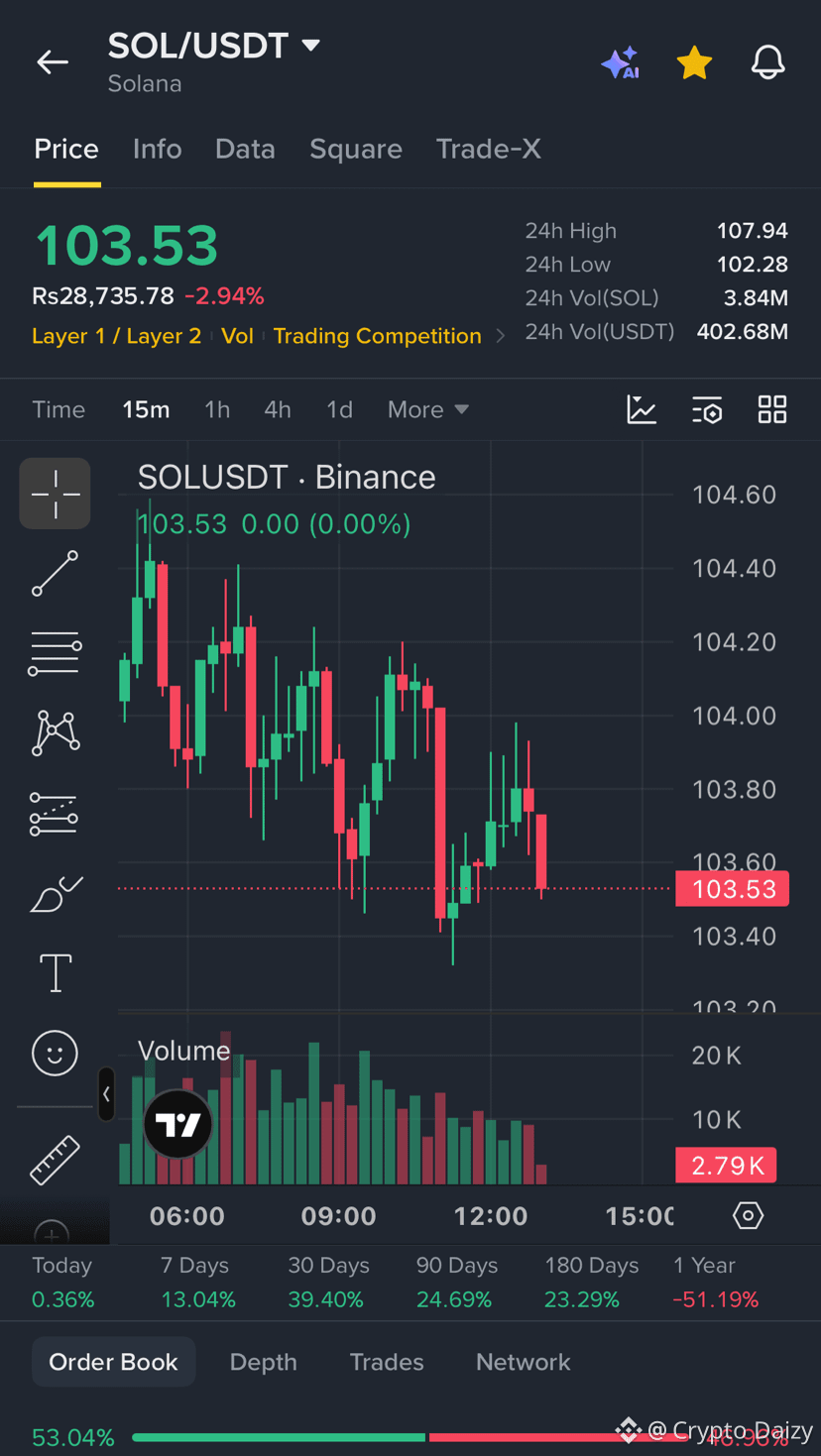Click the 180 Days 23.29% performance
This screenshot has height=1456, width=821.
[x=591, y=1283]
